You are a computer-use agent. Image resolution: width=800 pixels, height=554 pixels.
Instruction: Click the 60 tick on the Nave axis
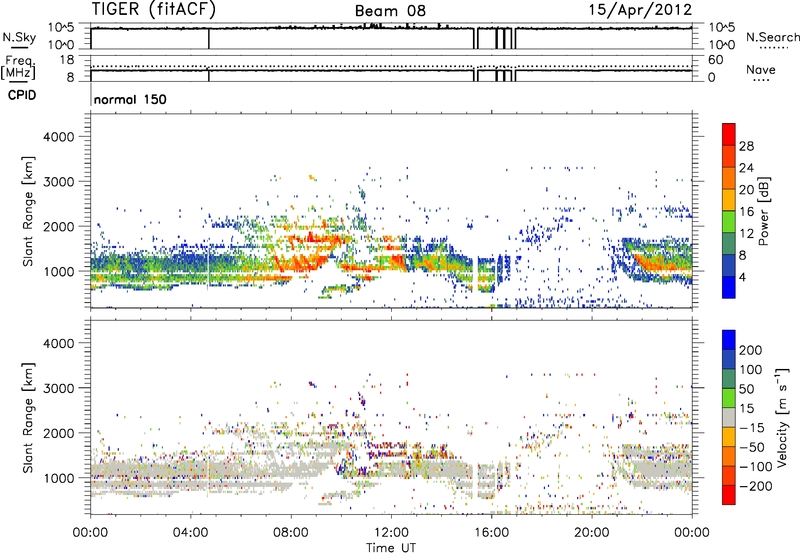tap(716, 60)
